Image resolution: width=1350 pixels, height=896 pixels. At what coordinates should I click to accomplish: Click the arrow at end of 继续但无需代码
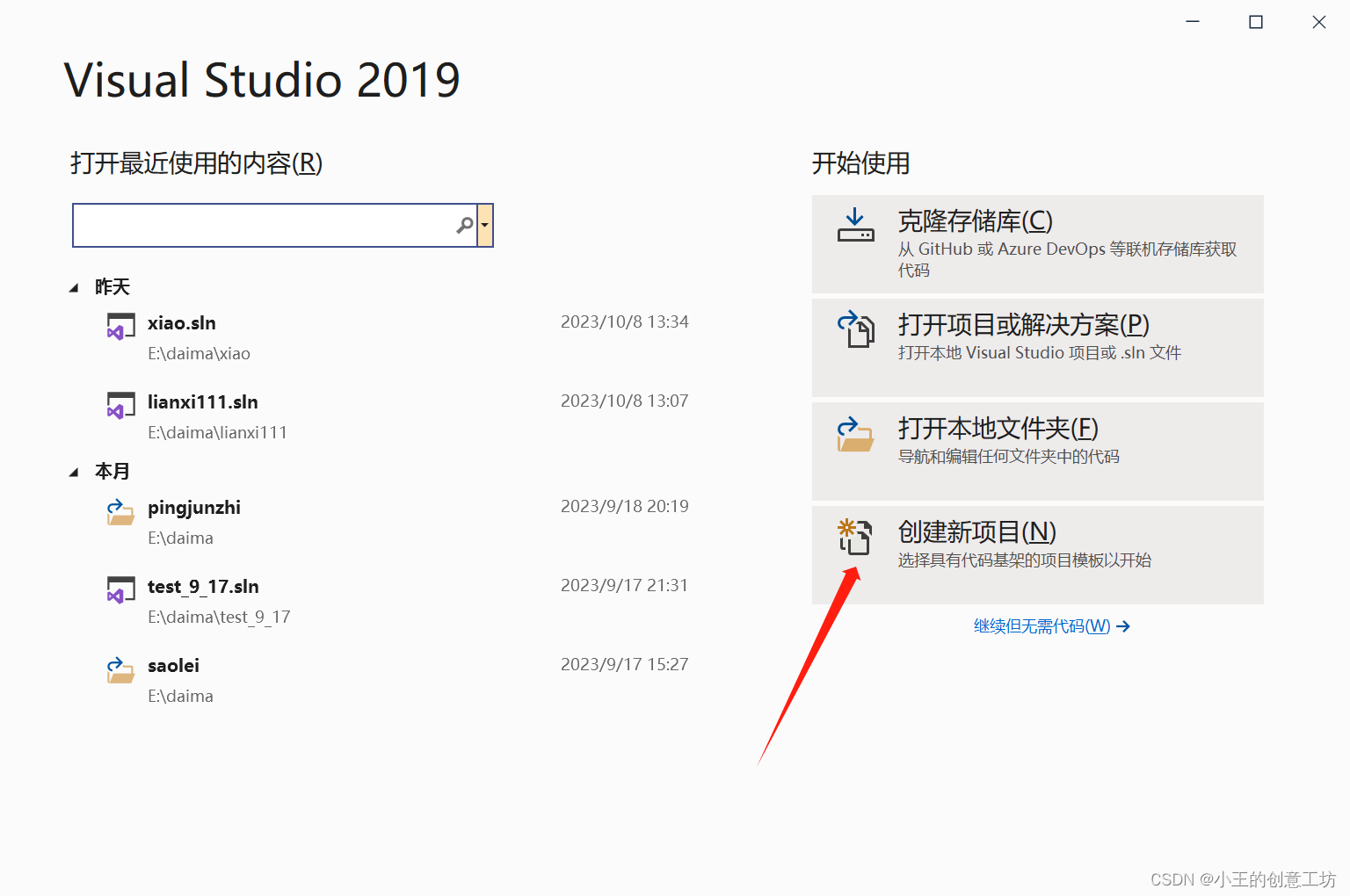click(1123, 626)
